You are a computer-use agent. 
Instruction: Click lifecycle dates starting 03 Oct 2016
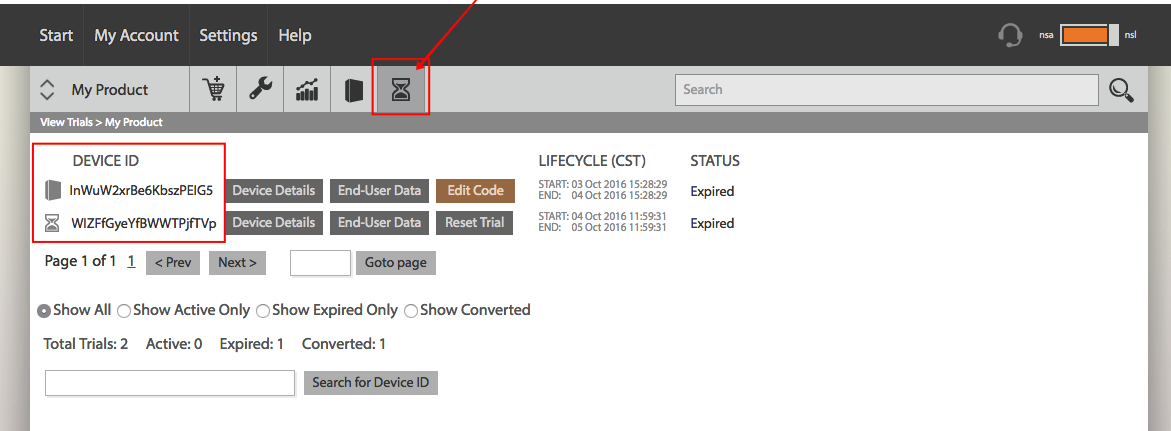[603, 189]
